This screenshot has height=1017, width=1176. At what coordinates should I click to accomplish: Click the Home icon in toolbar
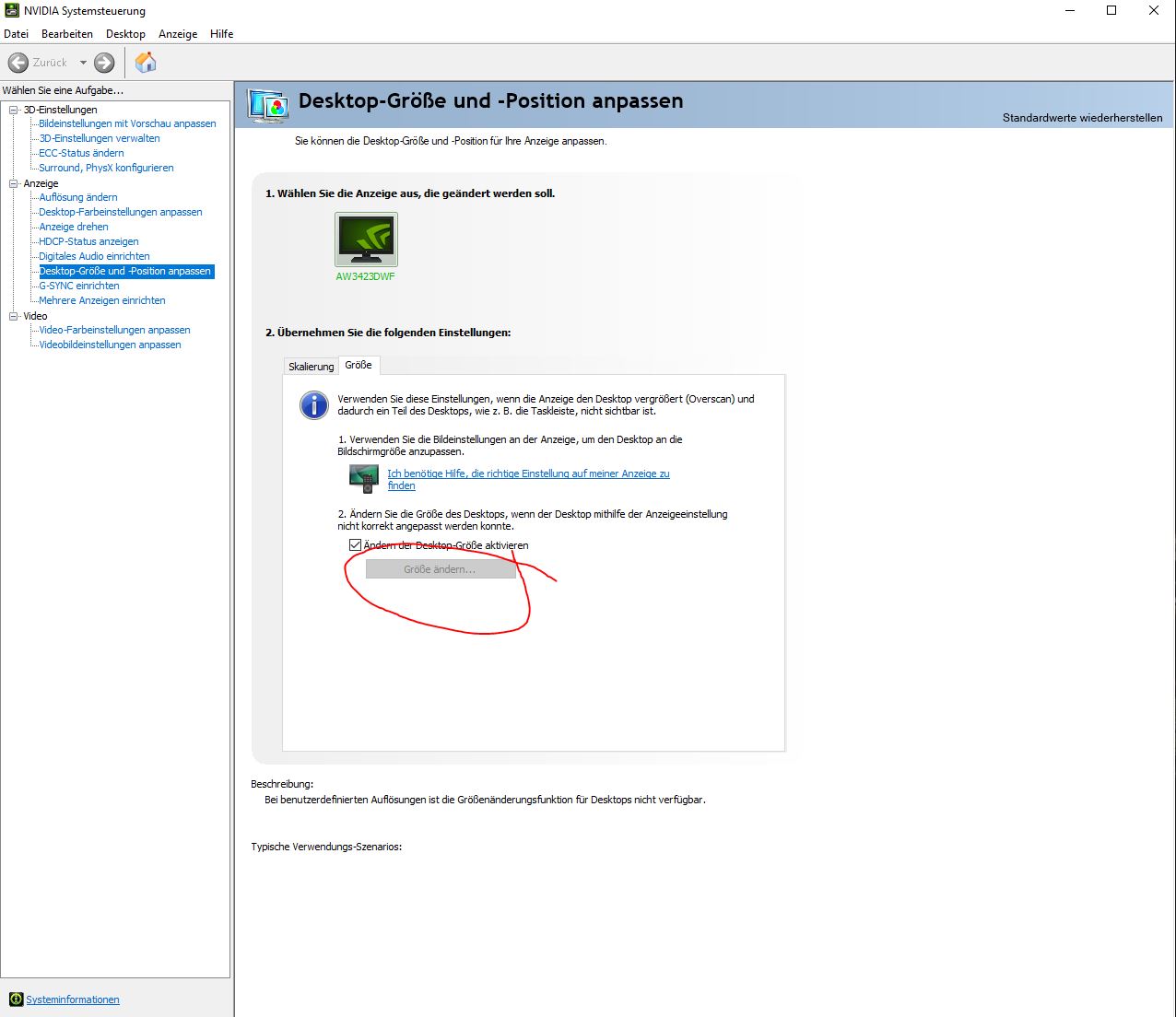146,63
